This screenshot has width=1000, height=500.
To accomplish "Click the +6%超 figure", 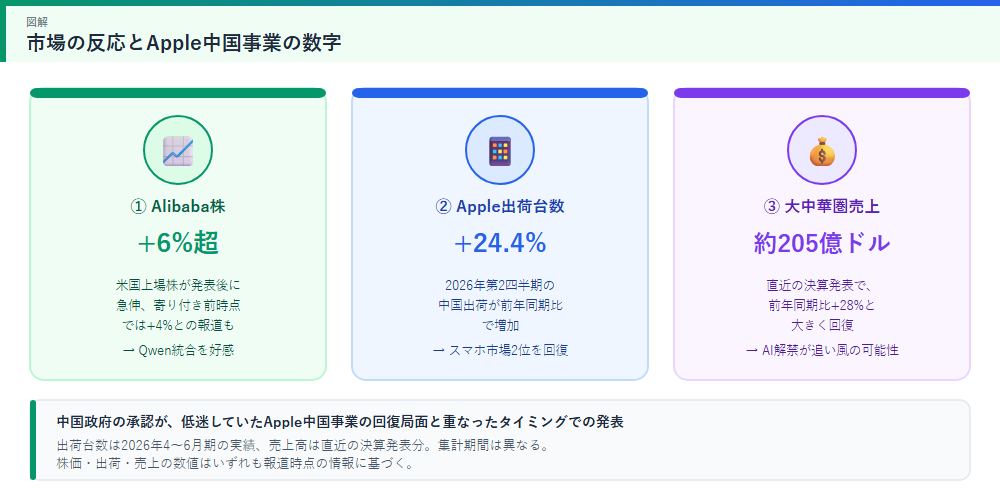I will click(178, 243).
